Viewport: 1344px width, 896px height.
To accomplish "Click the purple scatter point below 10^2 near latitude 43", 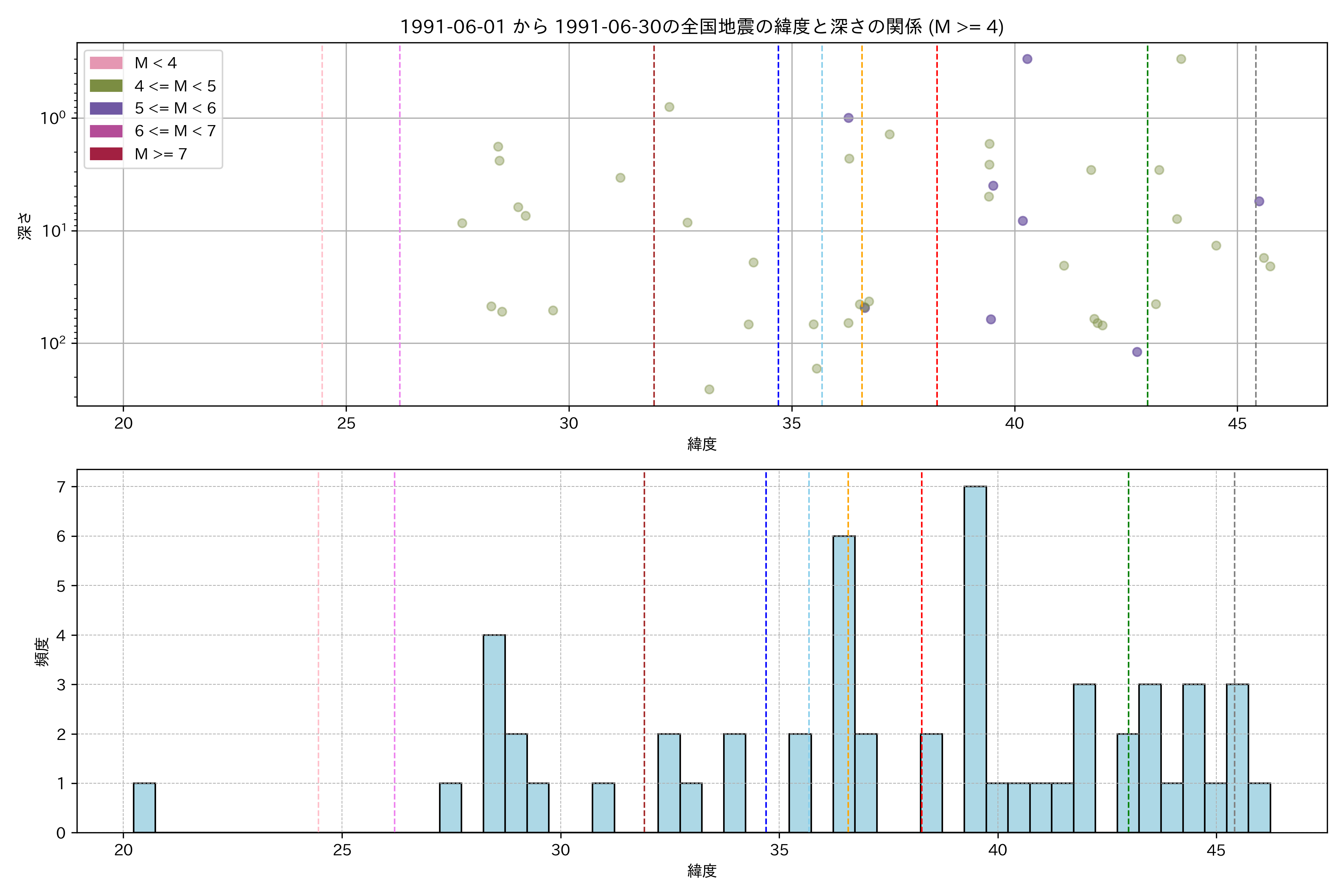I will pos(1137,352).
